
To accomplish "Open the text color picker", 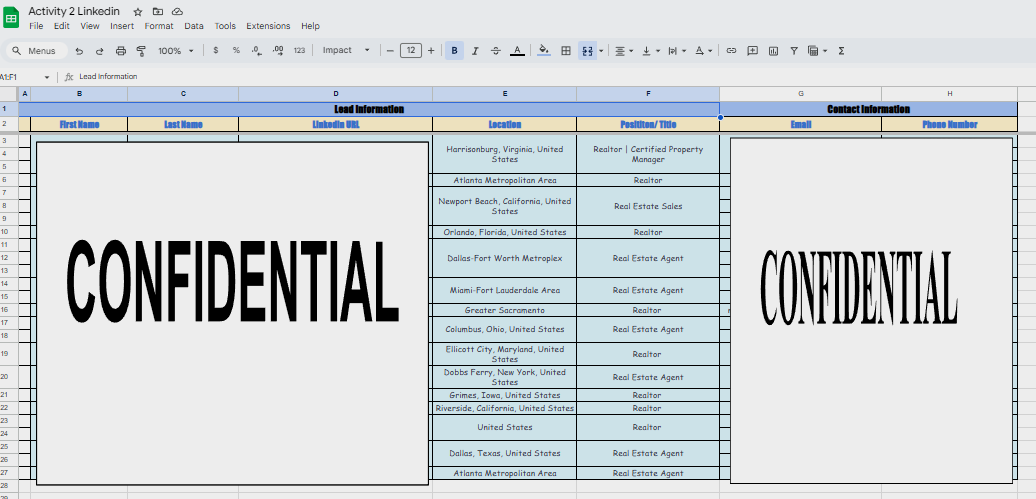I will pos(517,51).
